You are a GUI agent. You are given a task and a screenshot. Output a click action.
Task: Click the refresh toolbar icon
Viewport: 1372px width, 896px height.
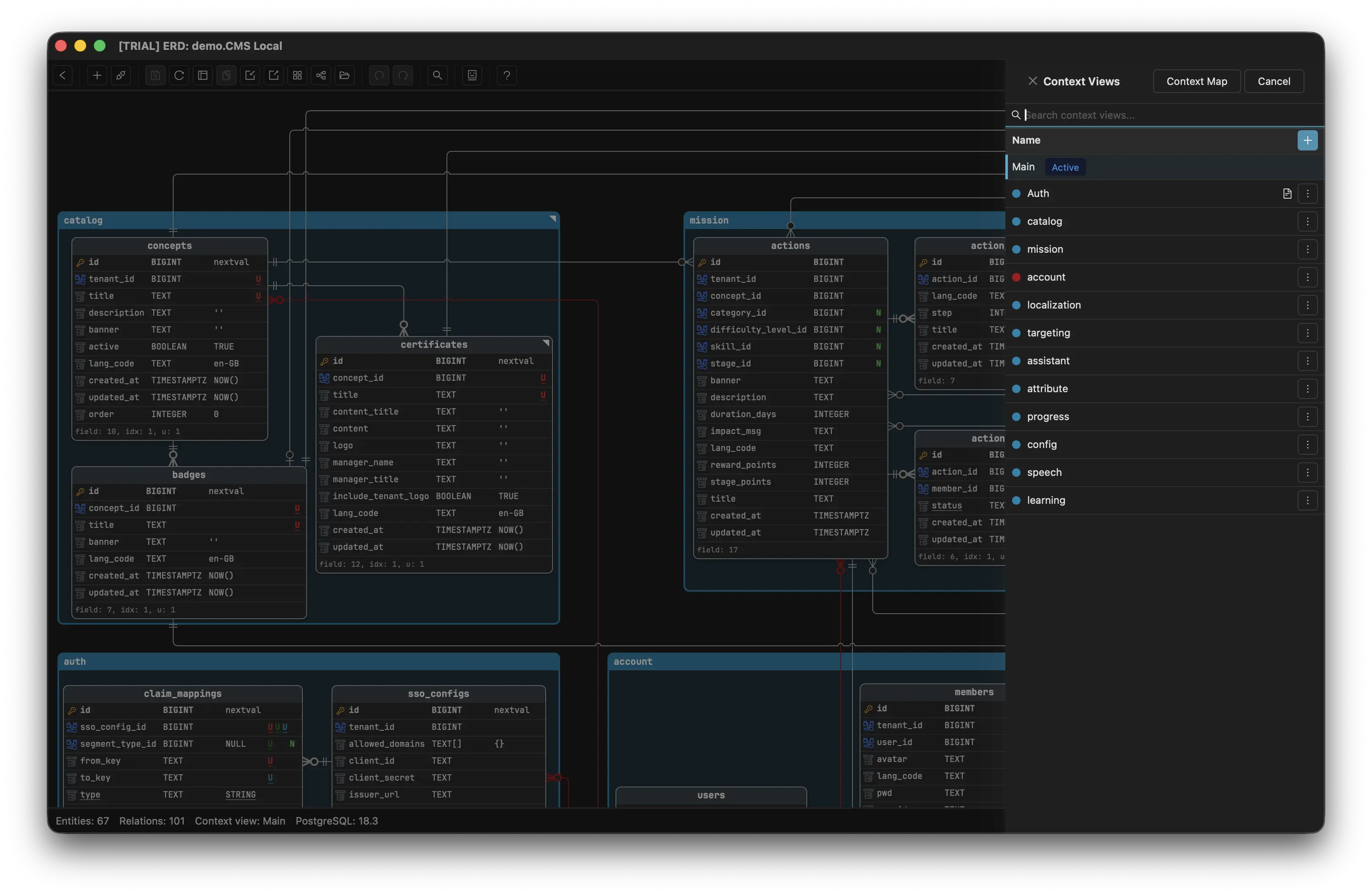click(179, 75)
